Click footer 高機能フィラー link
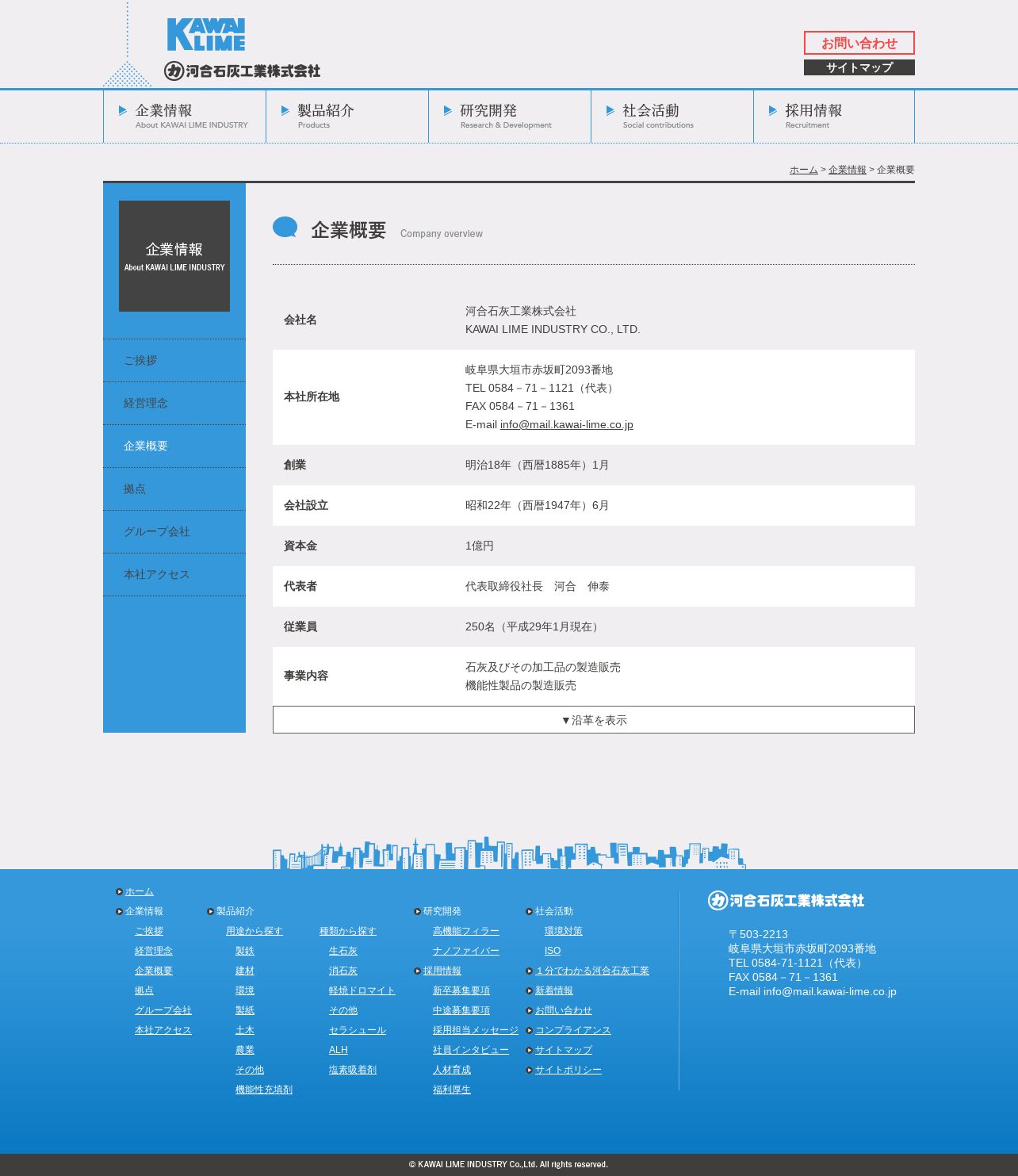Viewport: 1018px width, 1176px height. (x=466, y=931)
